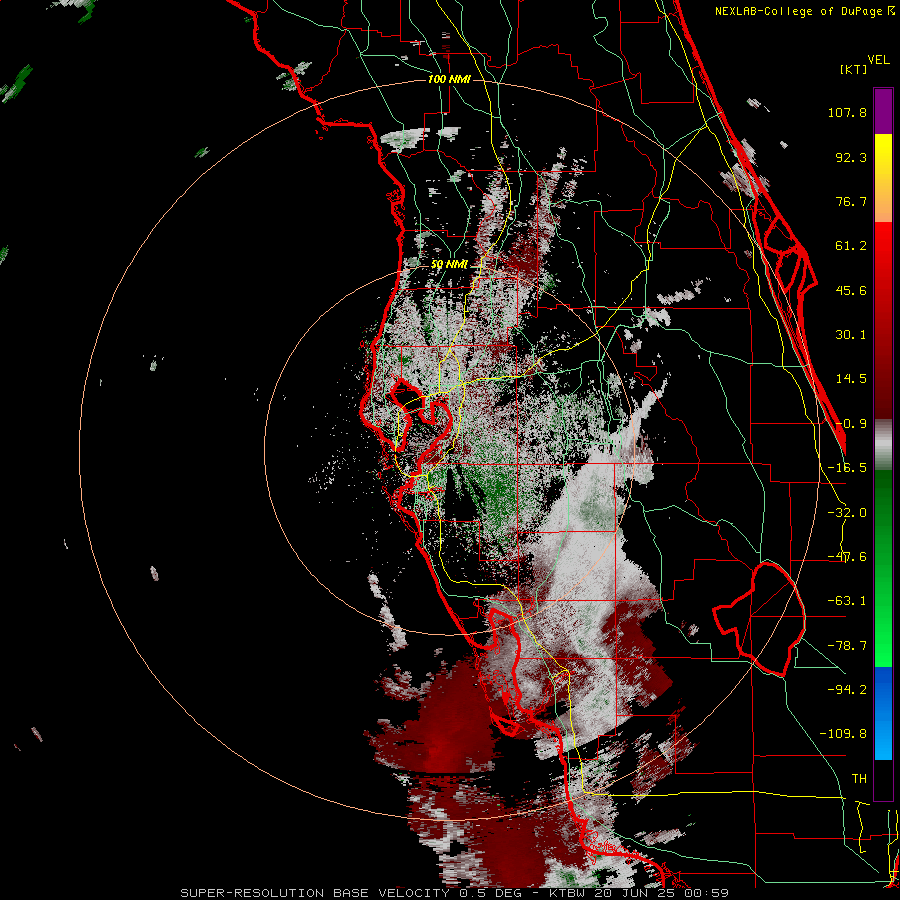Click the 100 NMI range ring label
The width and height of the screenshot is (900, 900).
click(449, 79)
